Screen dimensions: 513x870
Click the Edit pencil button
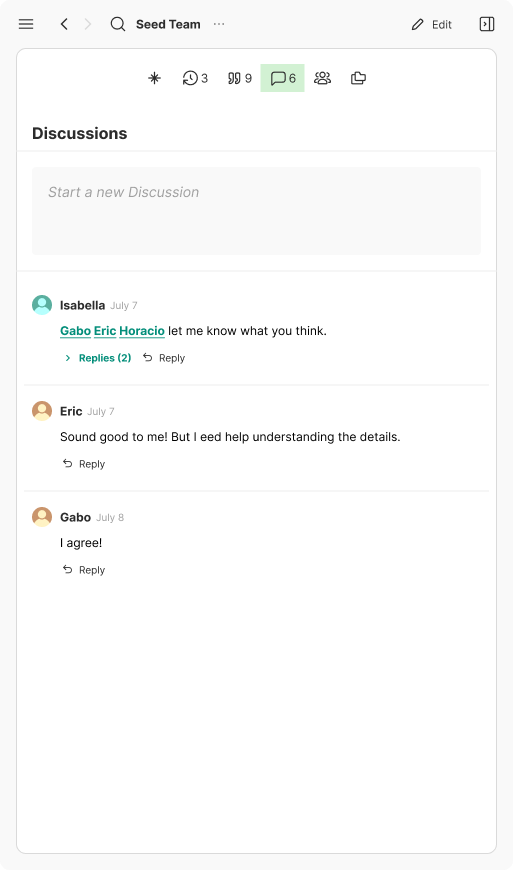(431, 24)
